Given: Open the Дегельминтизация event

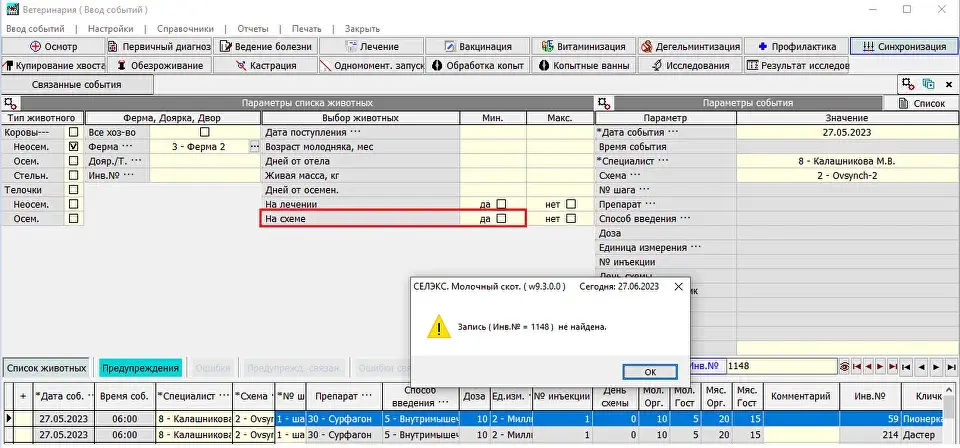Looking at the screenshot, I should point(690,47).
